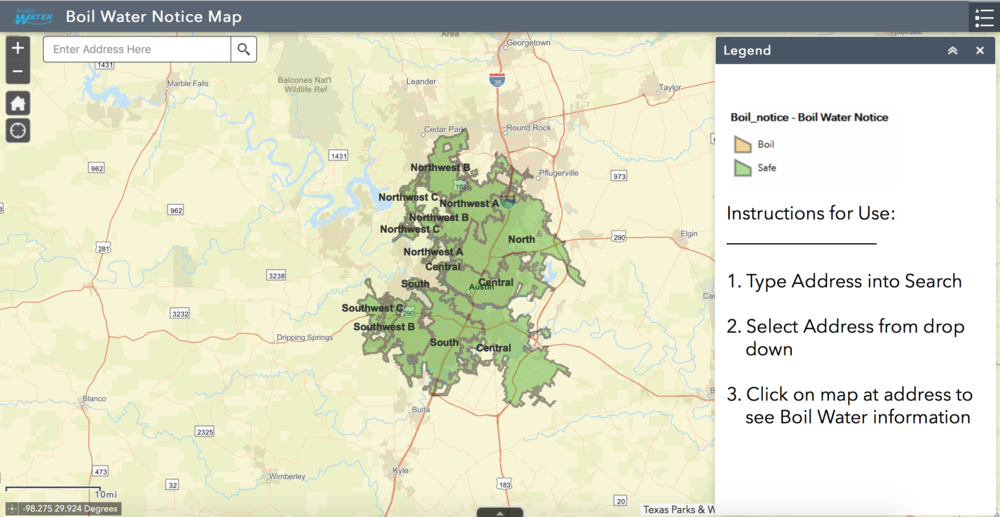Click the Boil Water Notice Map title

click(153, 17)
